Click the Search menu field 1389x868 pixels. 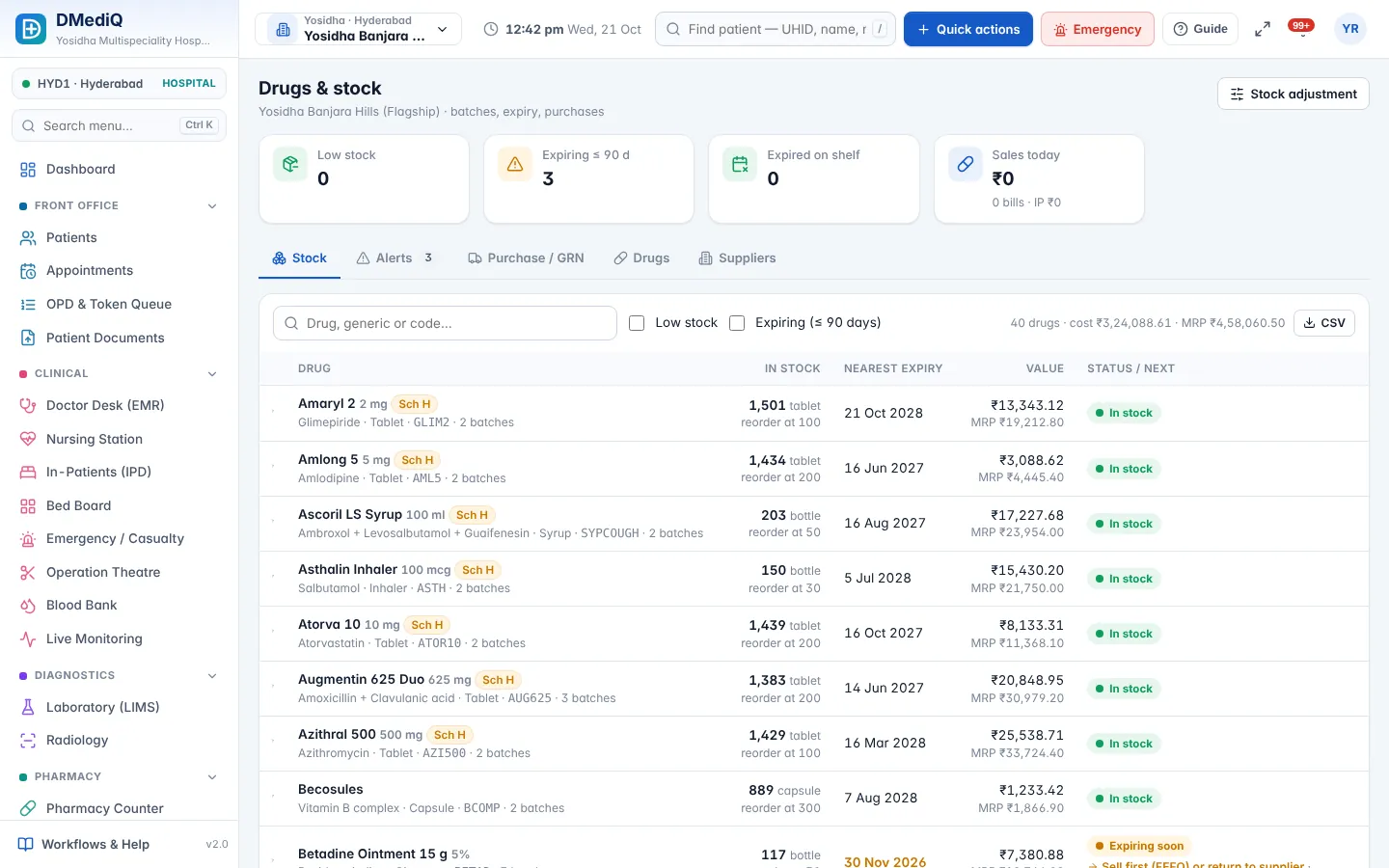pos(119,125)
